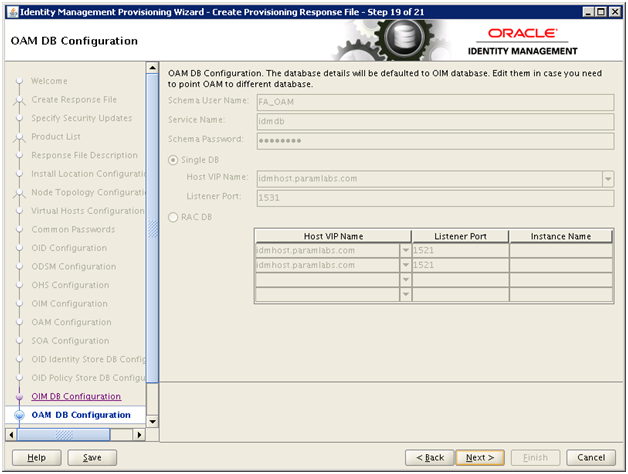Viewport: 628px width, 474px height.
Task: Cancel the provisioning wizard
Action: point(591,457)
